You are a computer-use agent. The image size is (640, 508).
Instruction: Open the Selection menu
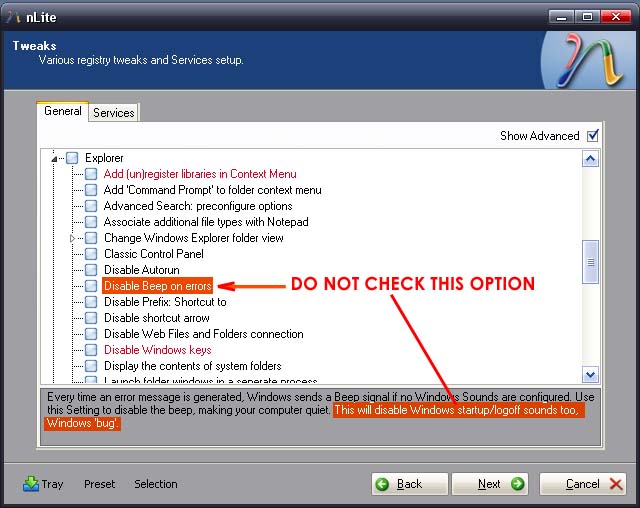[x=156, y=484]
